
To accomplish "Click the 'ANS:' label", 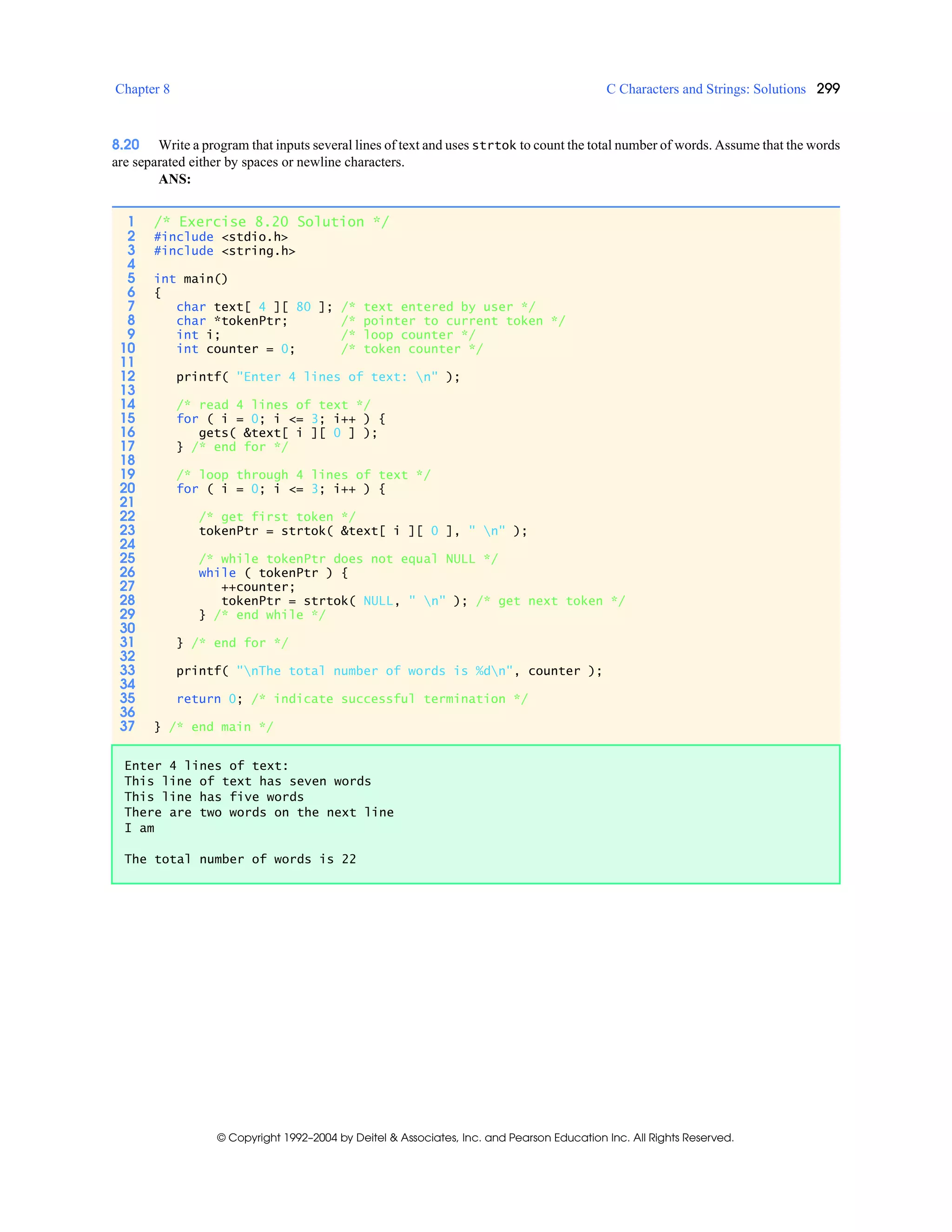I will [174, 179].
